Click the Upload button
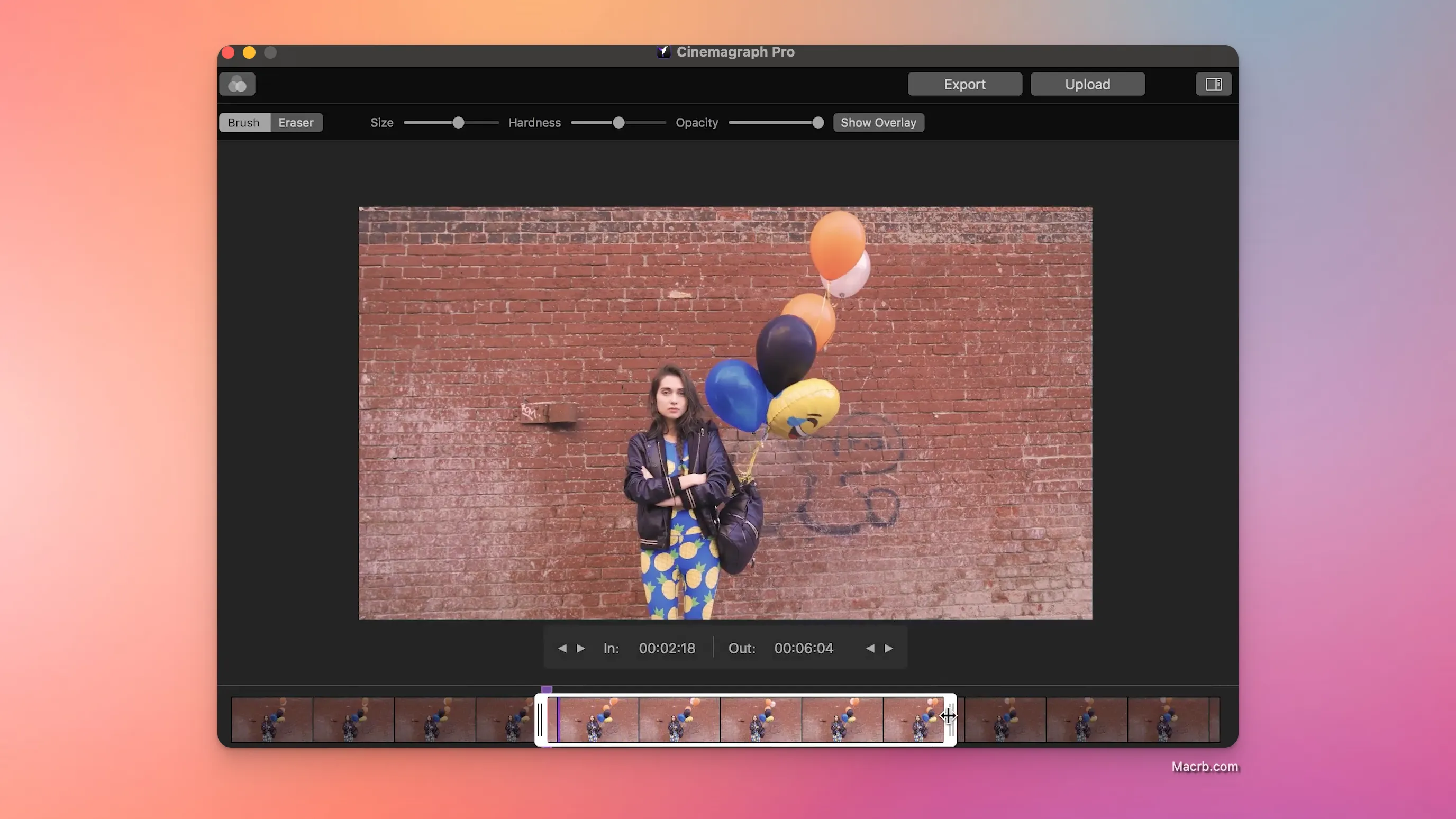Screen dimensions: 1456x819 coord(1087,84)
